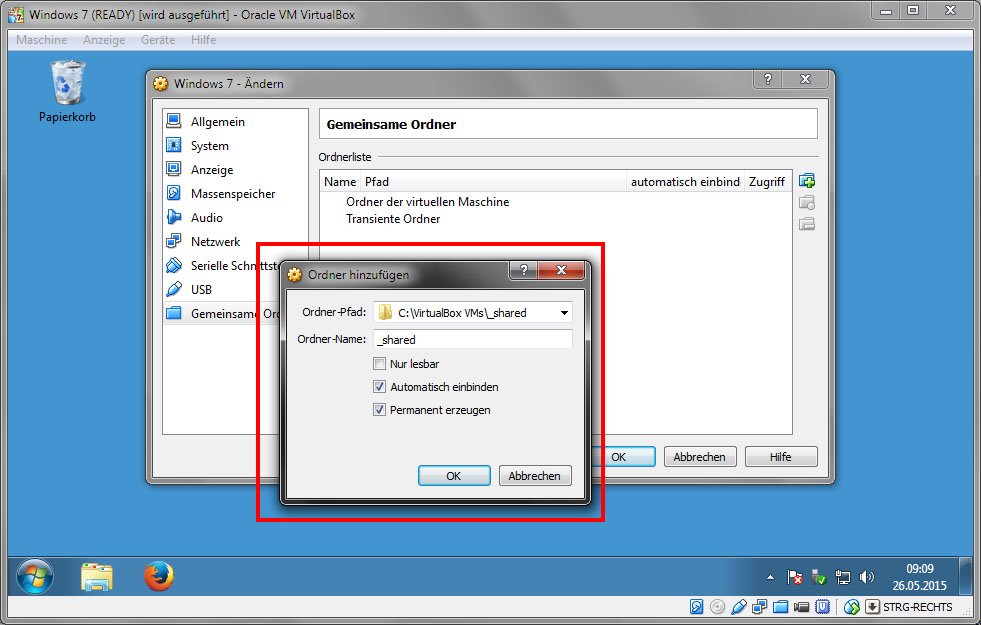Select the Gemeinsame Ordner category
The height and width of the screenshot is (625, 981).
pos(222,313)
